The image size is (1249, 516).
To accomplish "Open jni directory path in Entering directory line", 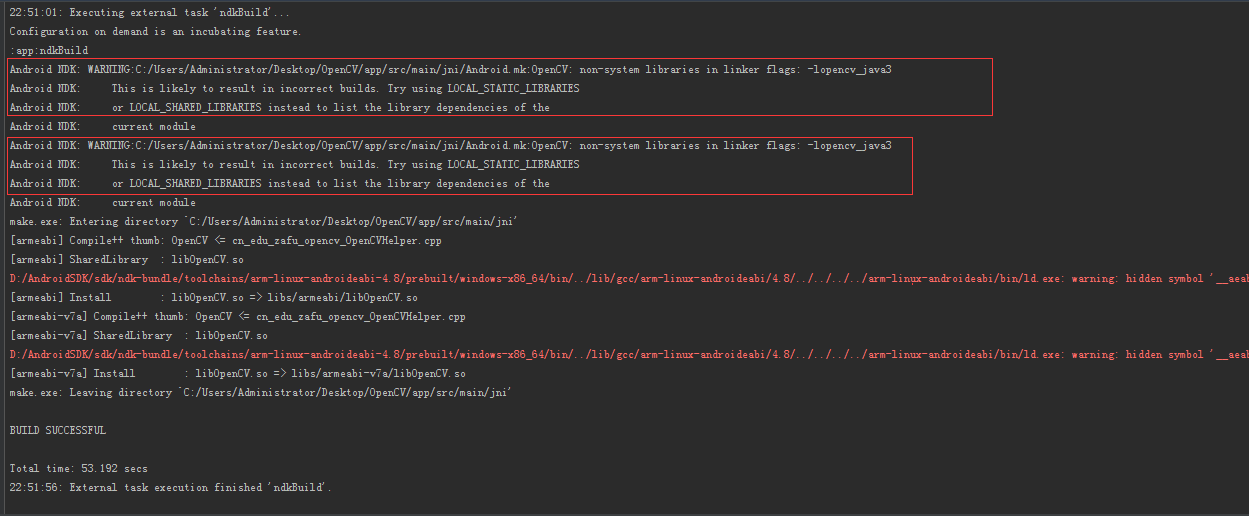I will 350,221.
